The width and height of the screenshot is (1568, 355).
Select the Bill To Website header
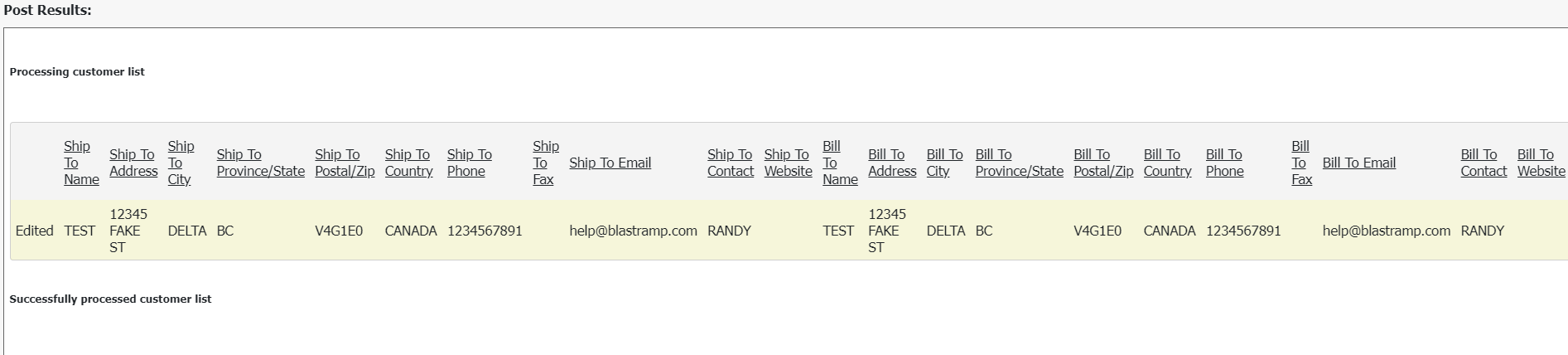(1541, 163)
